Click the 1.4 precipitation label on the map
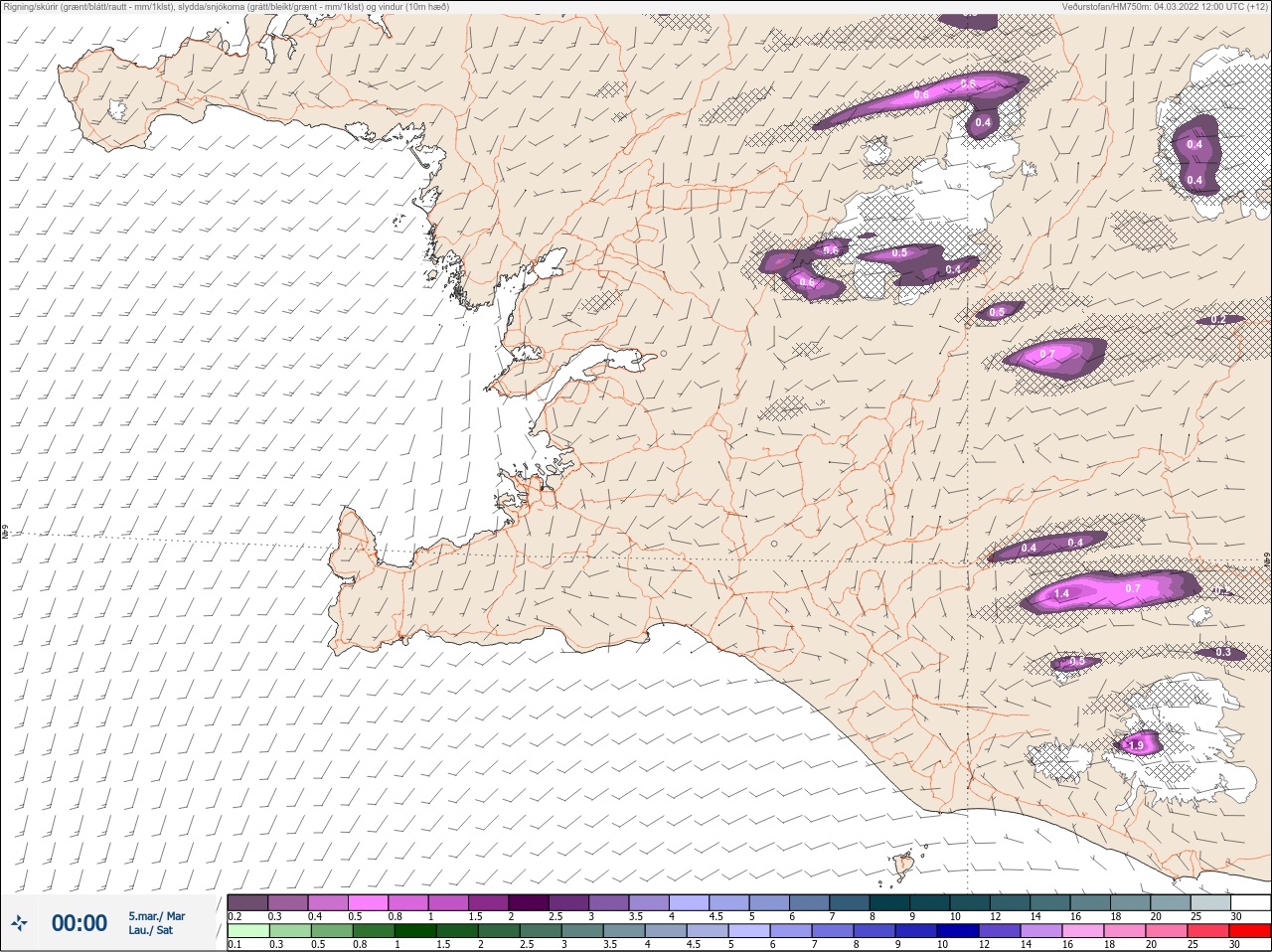Viewport: 1272px width, 952px height. point(1061,593)
